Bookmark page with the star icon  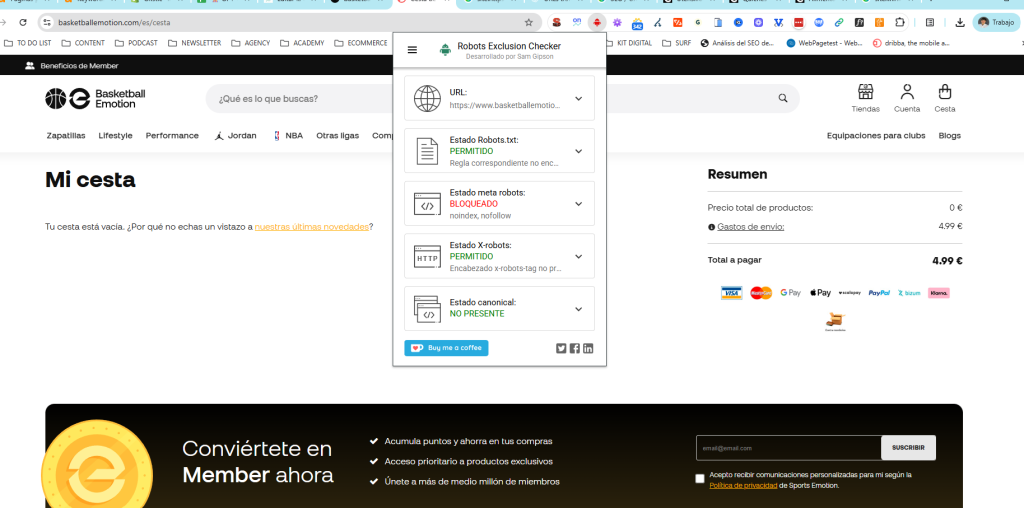pyautogui.click(x=528, y=22)
